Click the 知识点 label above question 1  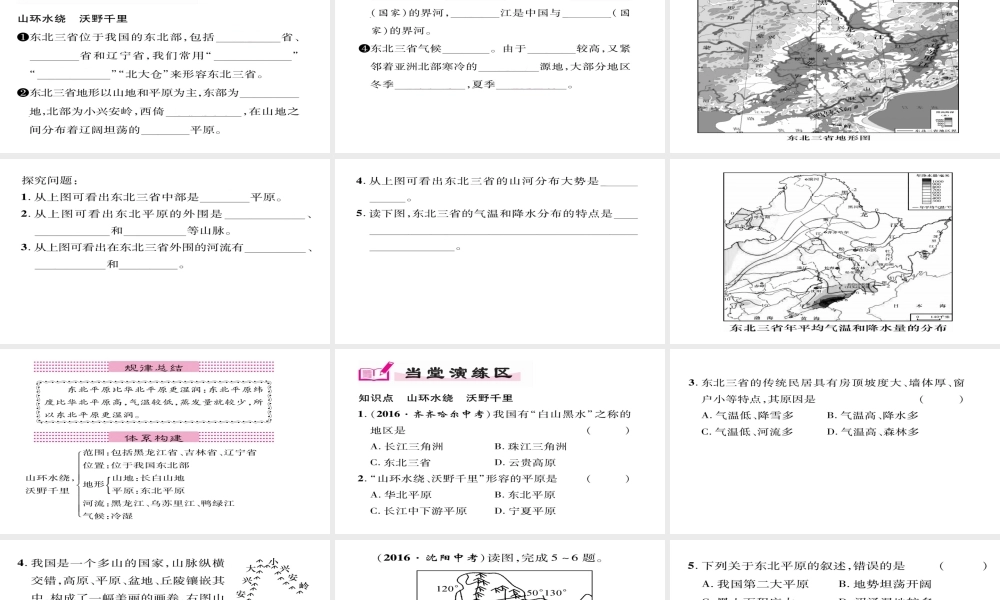pos(376,398)
